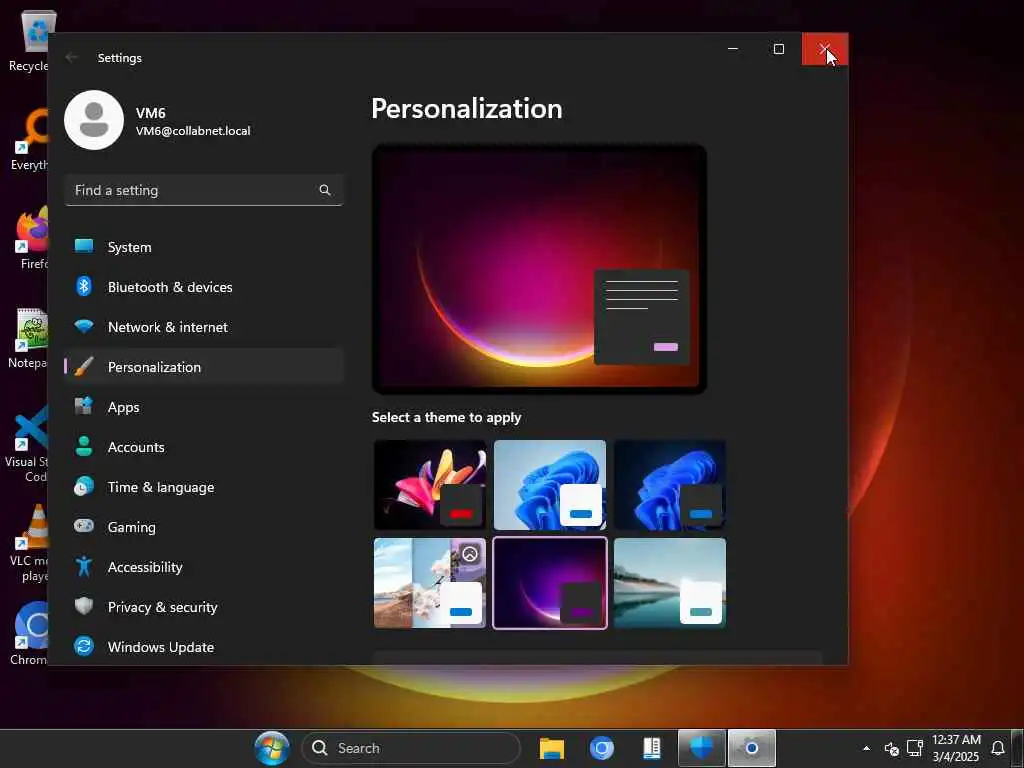Close the Settings window
This screenshot has height=768, width=1024.
click(x=825, y=49)
